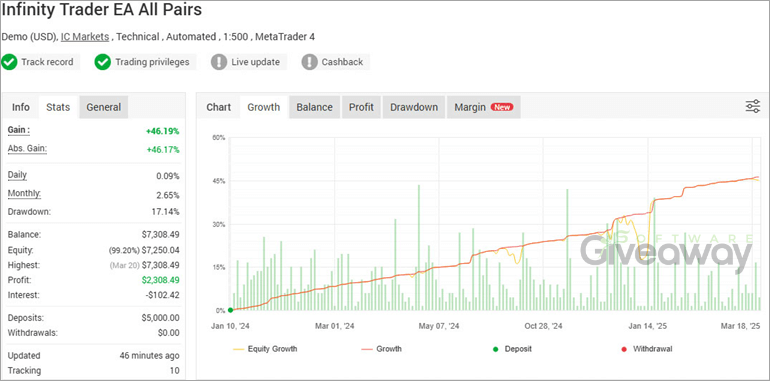The width and height of the screenshot is (770, 381).
Task: Click the $7,250.04 equity value
Action: [160, 250]
